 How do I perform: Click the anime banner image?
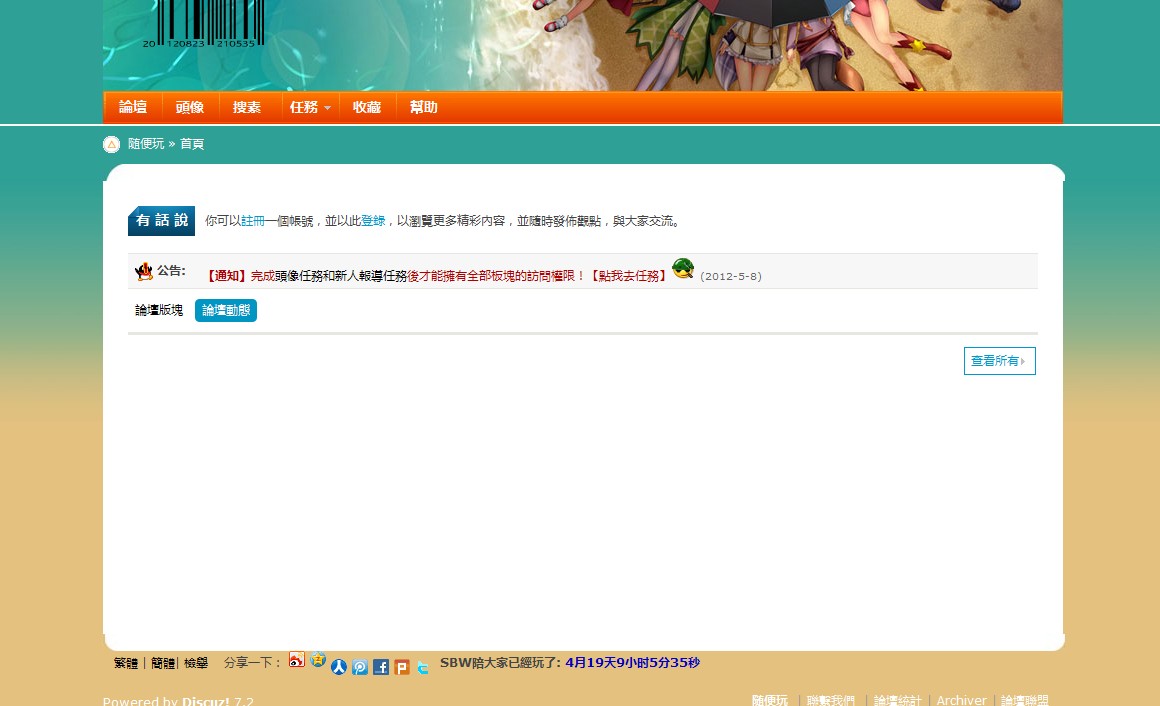click(583, 45)
